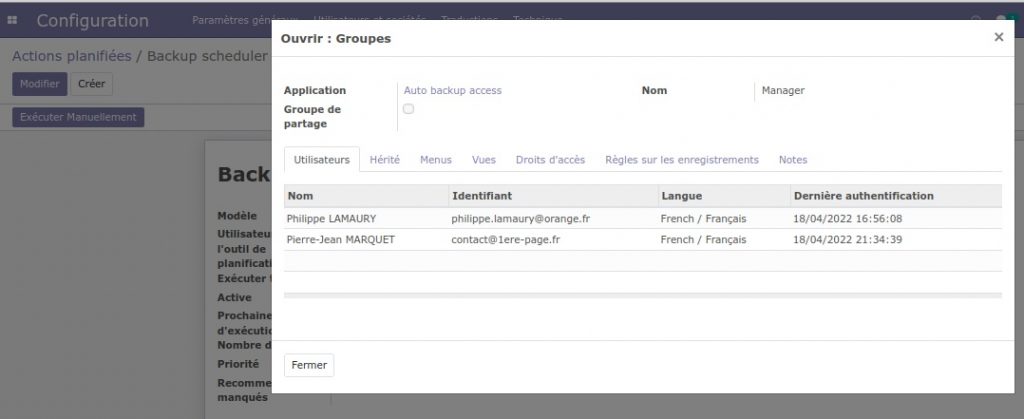This screenshot has height=419, width=1024.
Task: Open the Notes tab
Action: (x=793, y=159)
